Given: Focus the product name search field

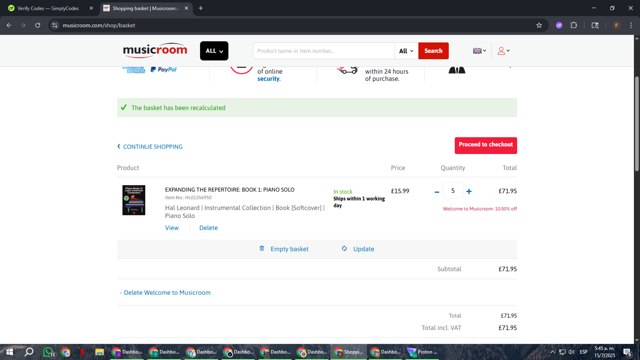Looking at the screenshot, I should (x=324, y=51).
